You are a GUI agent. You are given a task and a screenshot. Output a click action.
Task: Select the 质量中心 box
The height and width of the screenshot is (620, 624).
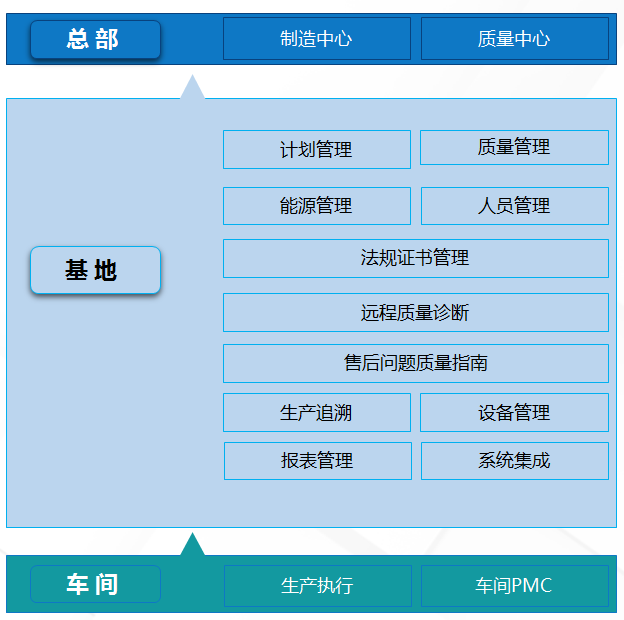(515, 39)
